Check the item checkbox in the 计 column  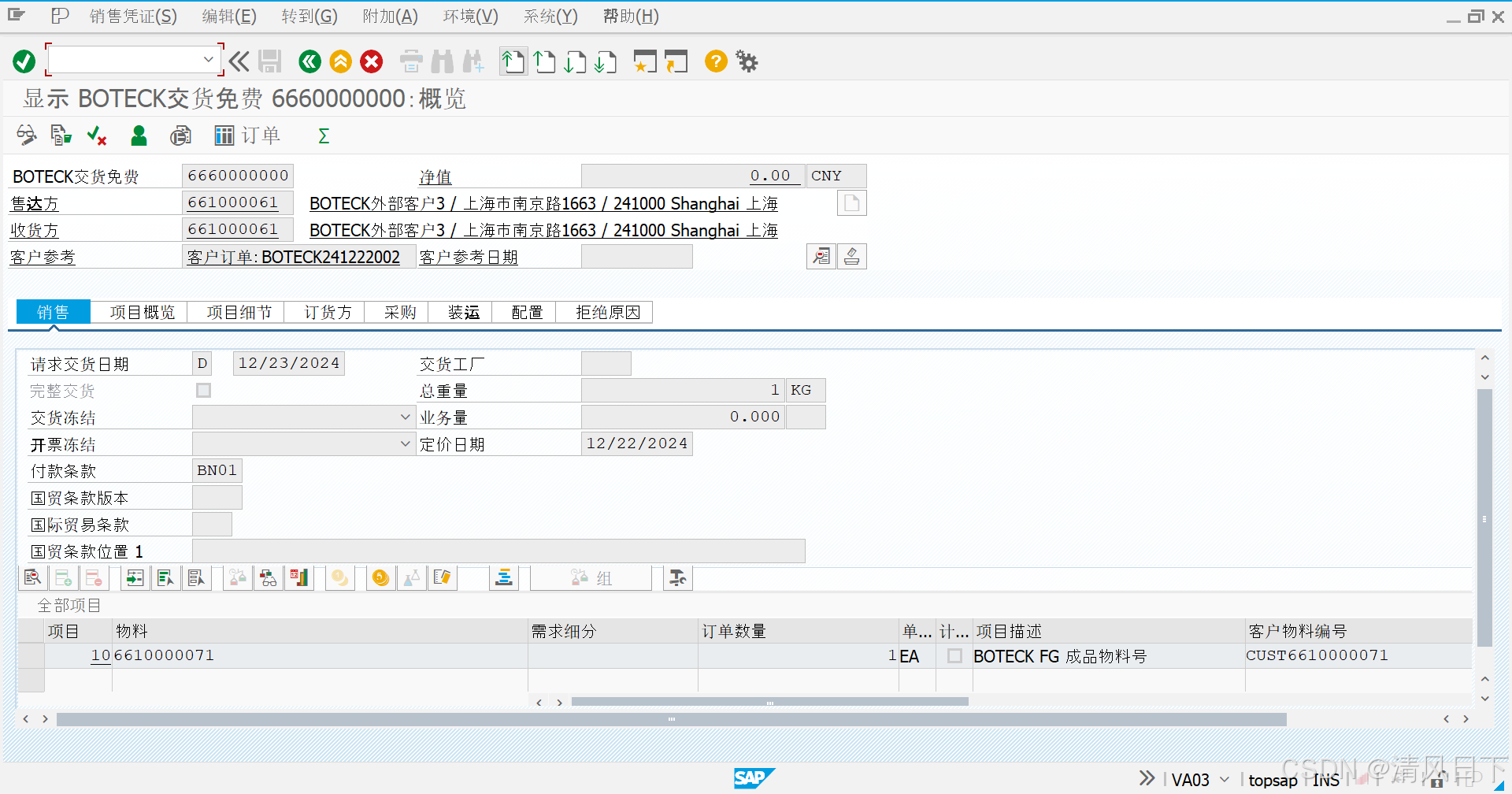tap(954, 655)
